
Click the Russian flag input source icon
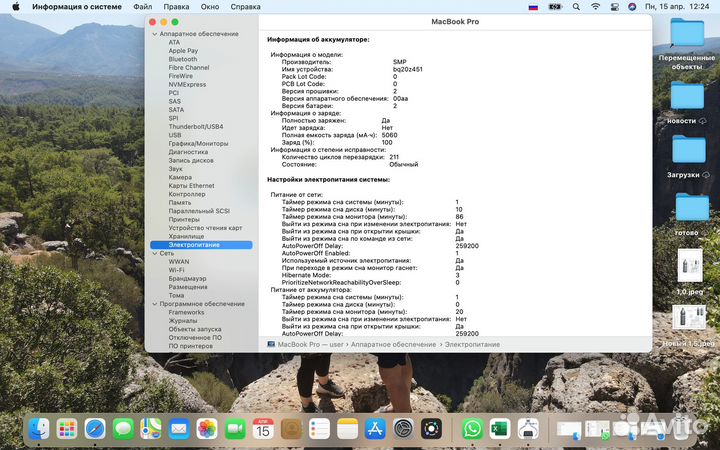[x=533, y=7]
